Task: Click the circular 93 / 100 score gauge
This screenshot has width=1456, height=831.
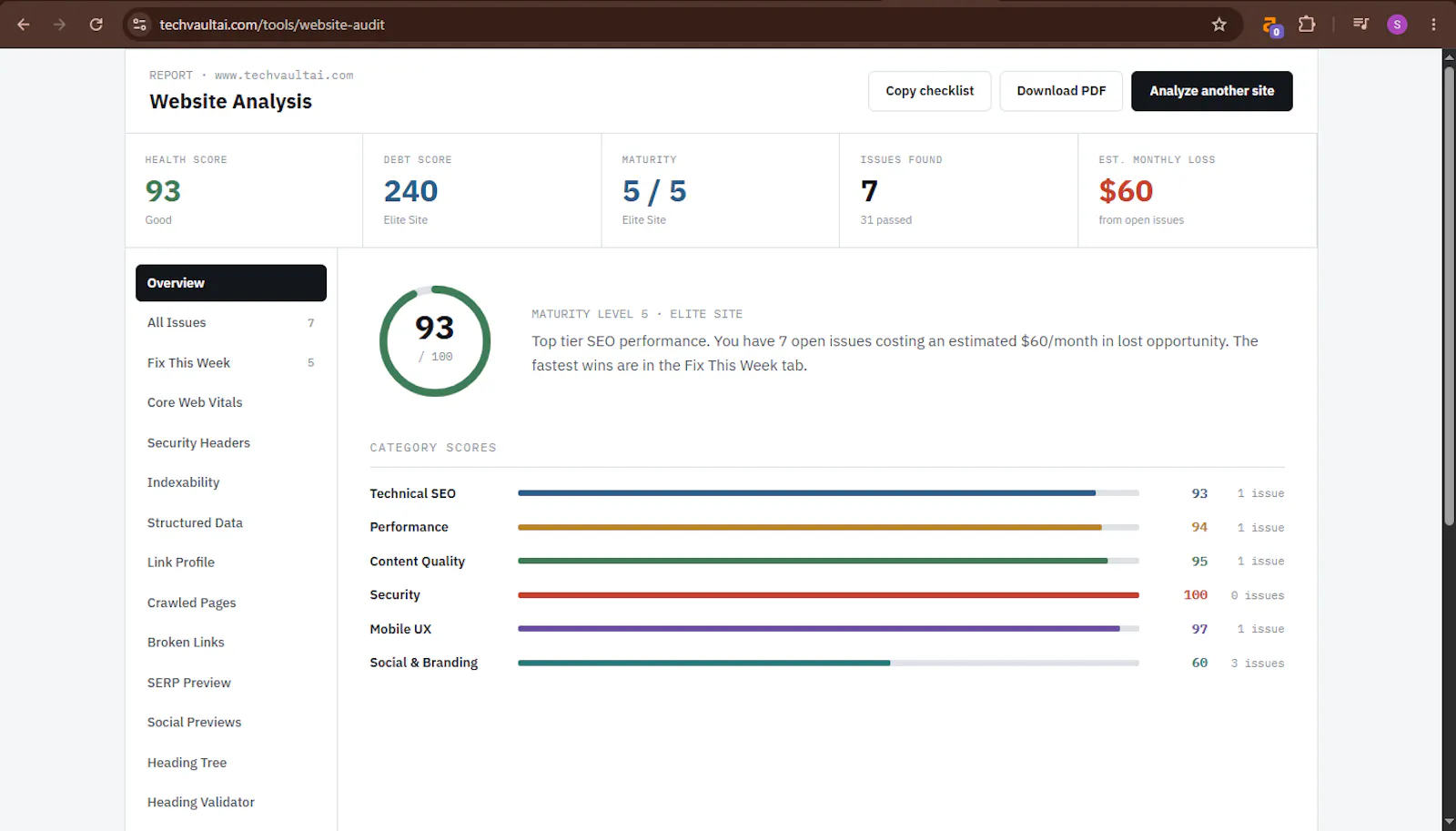Action: click(x=435, y=341)
